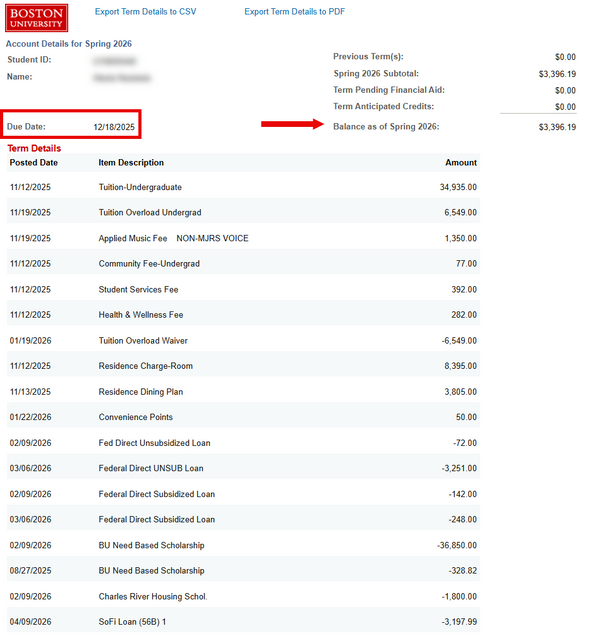Click the Boston University logo
The height and width of the screenshot is (636, 590).
pyautogui.click(x=36, y=18)
